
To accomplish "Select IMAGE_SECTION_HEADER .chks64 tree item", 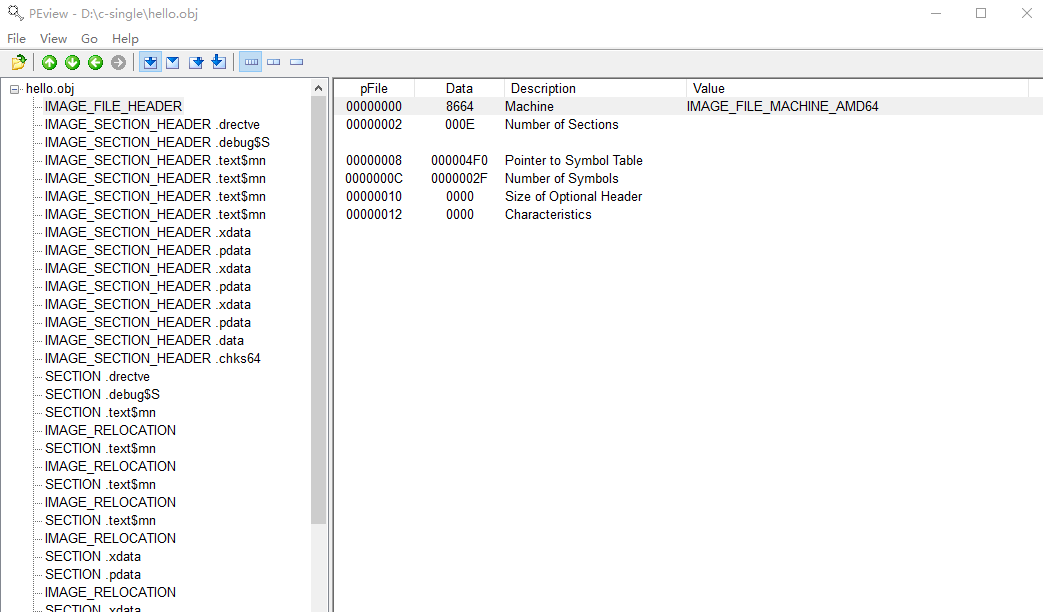I will point(152,358).
